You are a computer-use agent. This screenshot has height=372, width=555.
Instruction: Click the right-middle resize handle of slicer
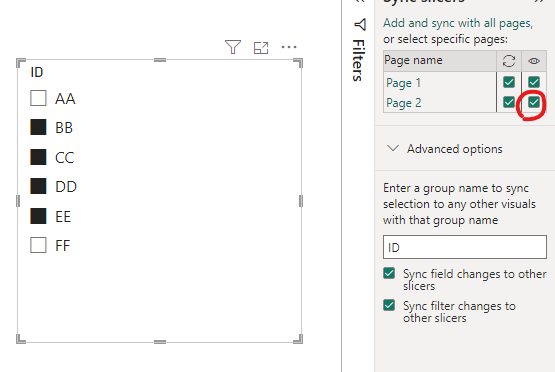[x=301, y=201]
